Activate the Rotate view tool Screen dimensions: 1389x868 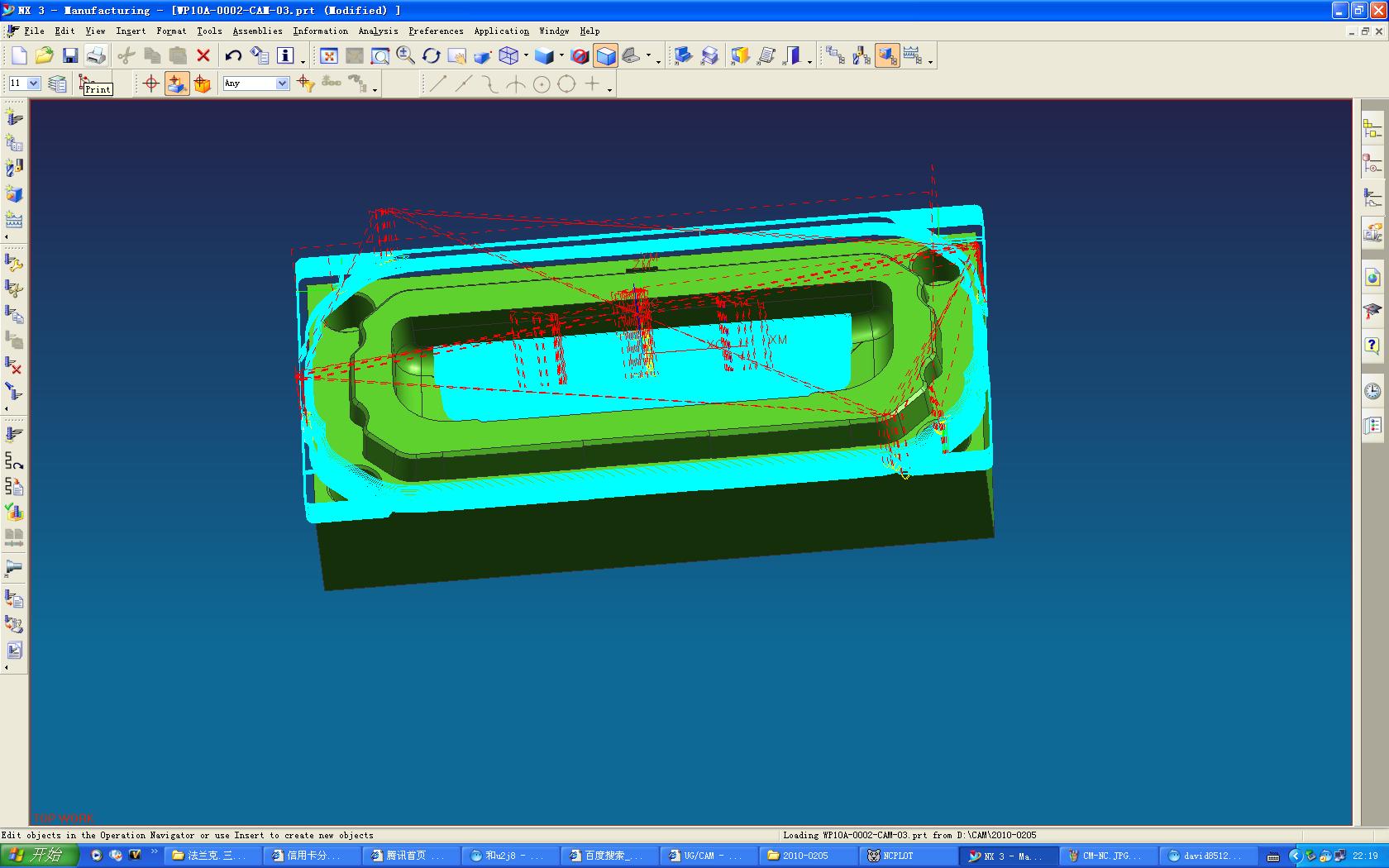[432, 55]
